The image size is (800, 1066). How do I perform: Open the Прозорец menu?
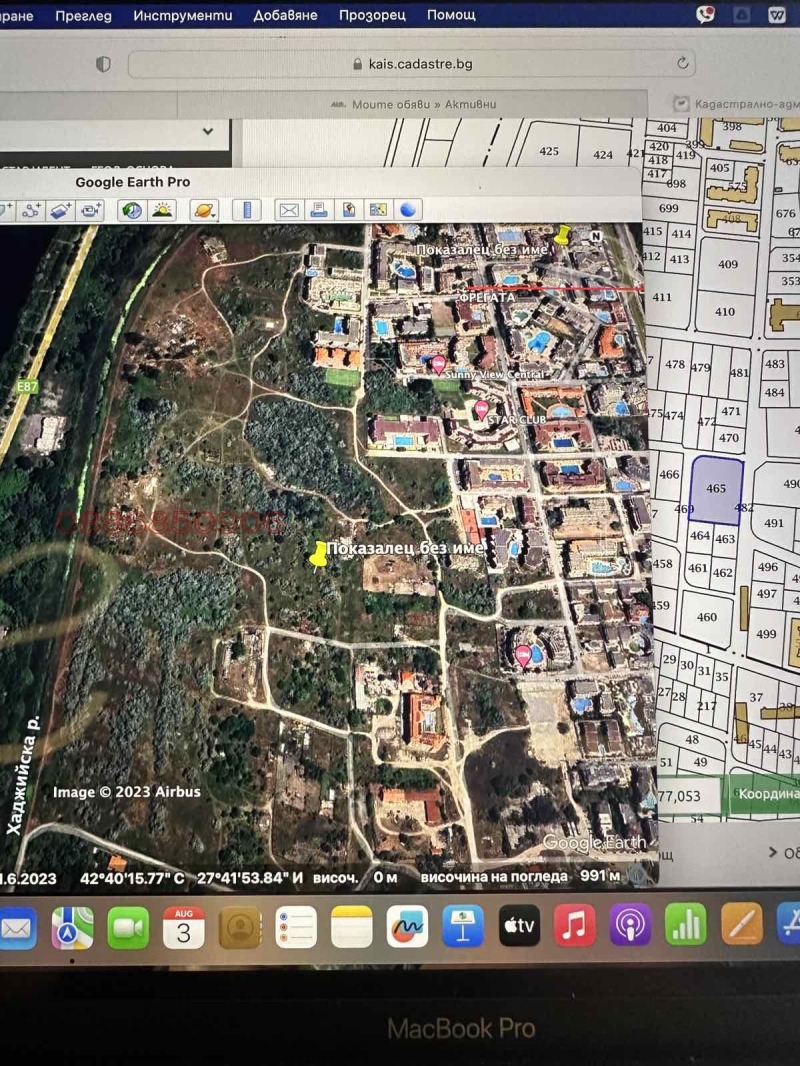coord(372,15)
